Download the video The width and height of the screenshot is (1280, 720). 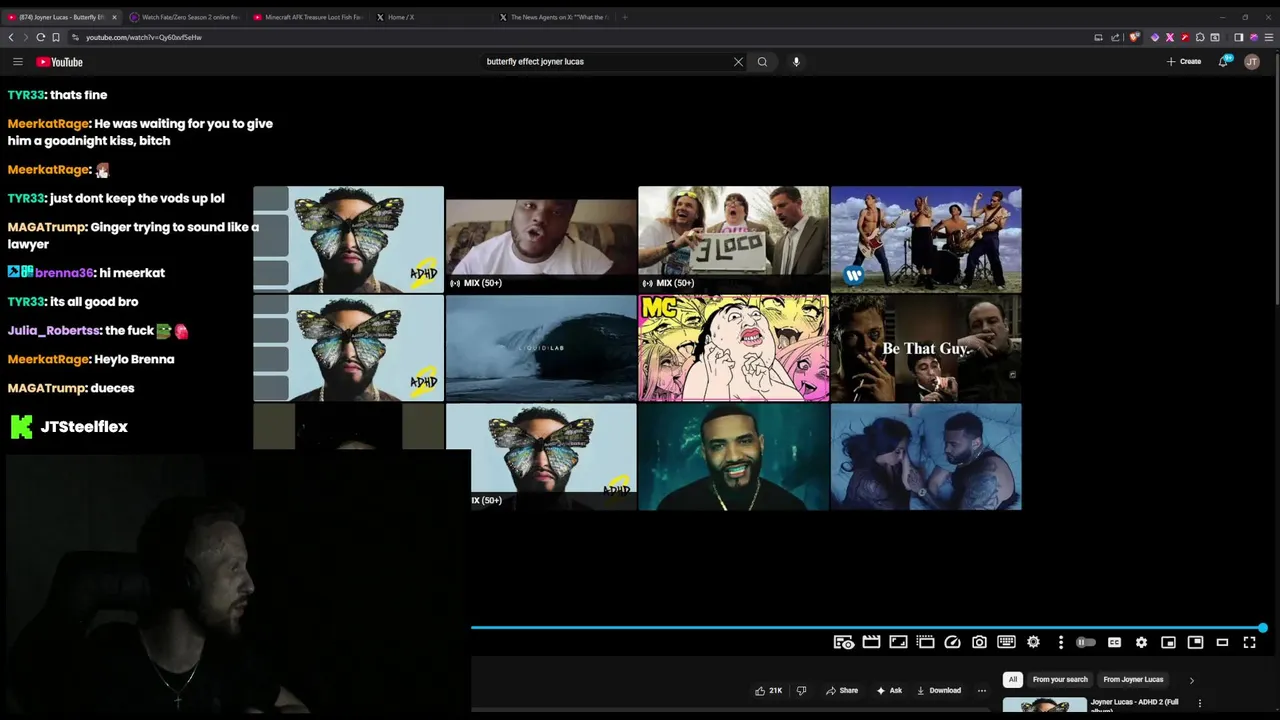coord(939,690)
